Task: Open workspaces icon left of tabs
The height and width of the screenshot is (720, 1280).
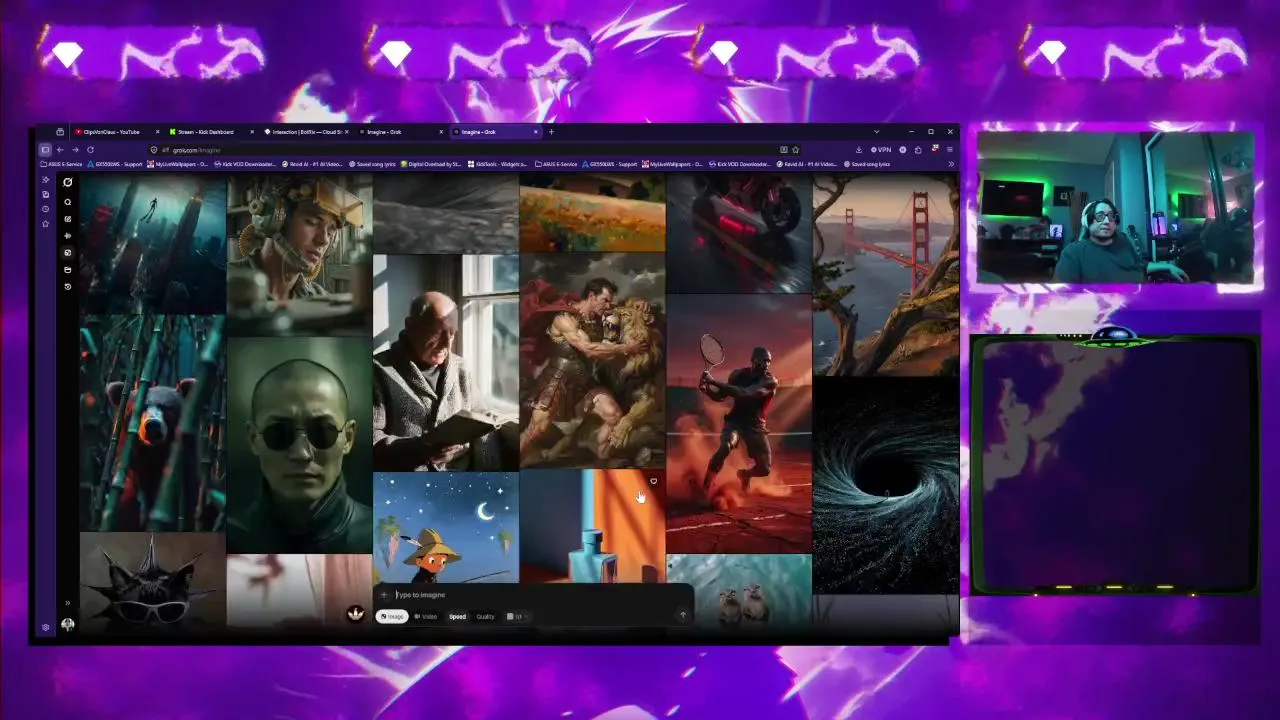Action: point(60,132)
